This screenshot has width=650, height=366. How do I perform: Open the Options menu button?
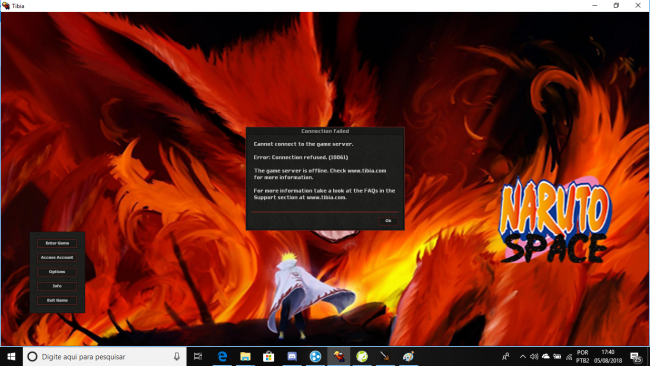[x=57, y=272]
